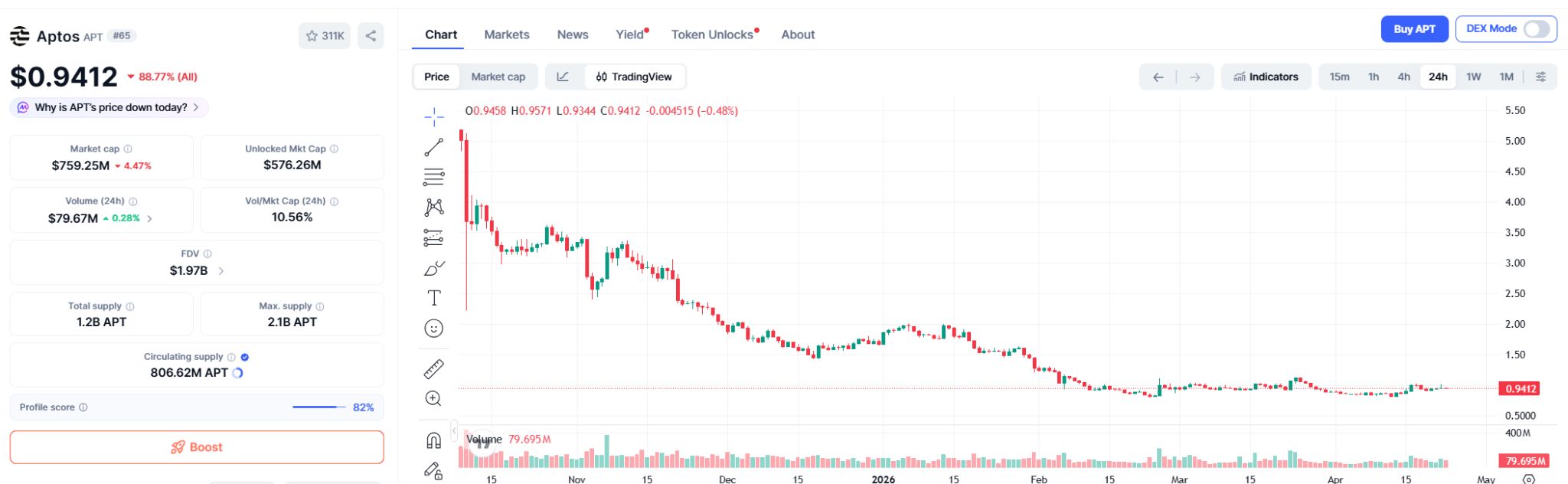Select the 1W timeframe
This screenshot has width=1568, height=484.
click(x=1472, y=77)
